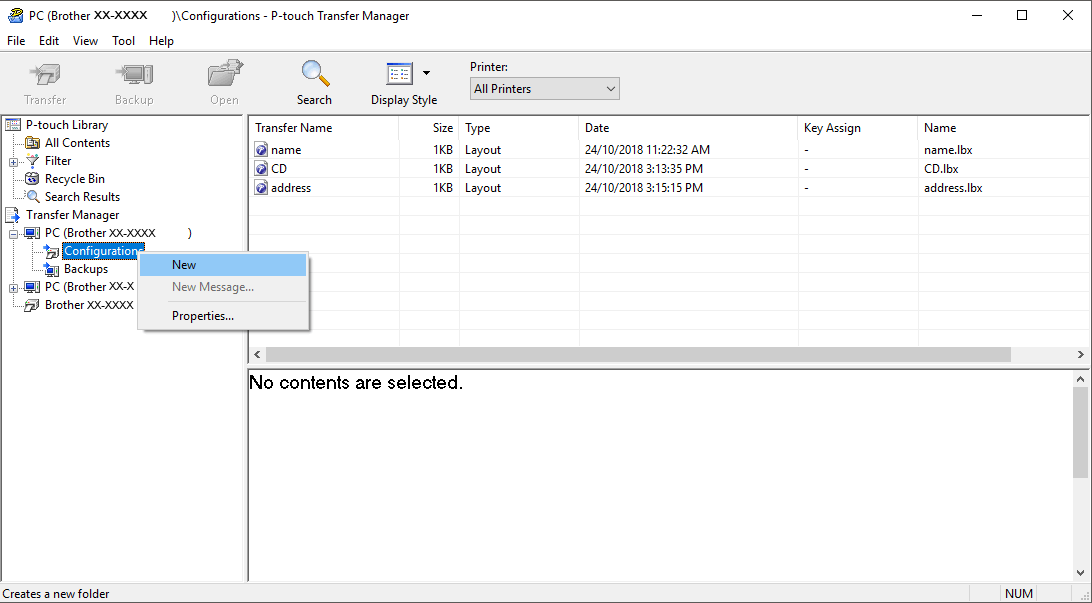This screenshot has width=1092, height=603.
Task: Open the Search Results tree node
Action: click(82, 197)
